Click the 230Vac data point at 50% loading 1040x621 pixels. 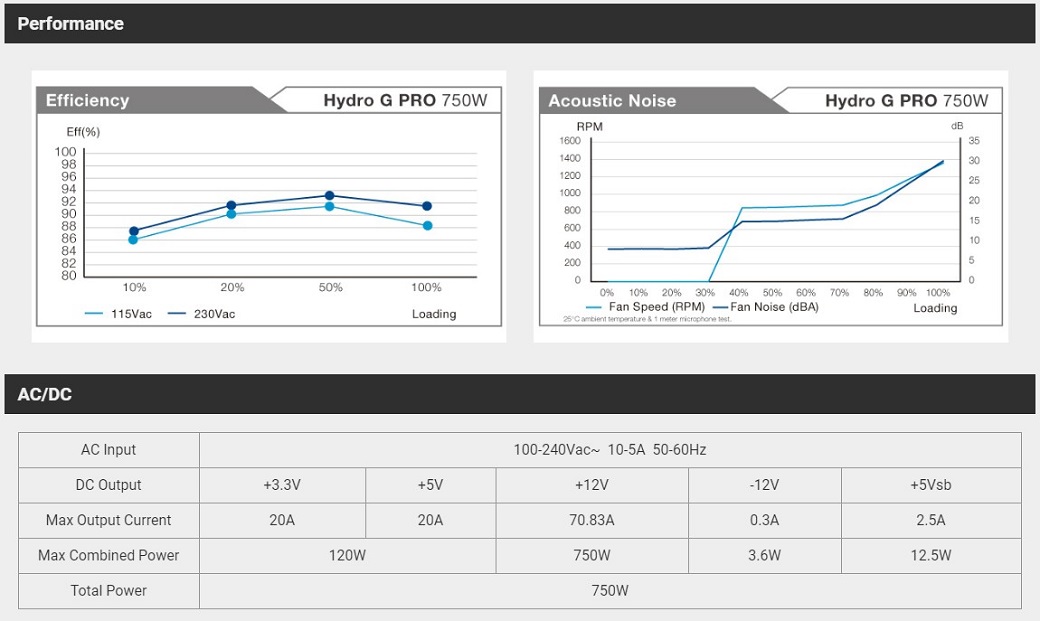point(330,196)
